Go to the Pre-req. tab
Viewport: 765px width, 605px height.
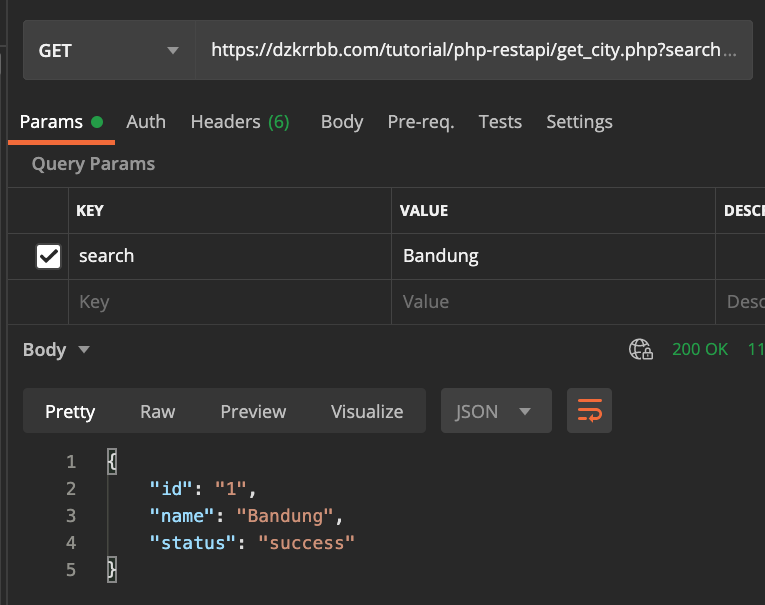point(421,122)
